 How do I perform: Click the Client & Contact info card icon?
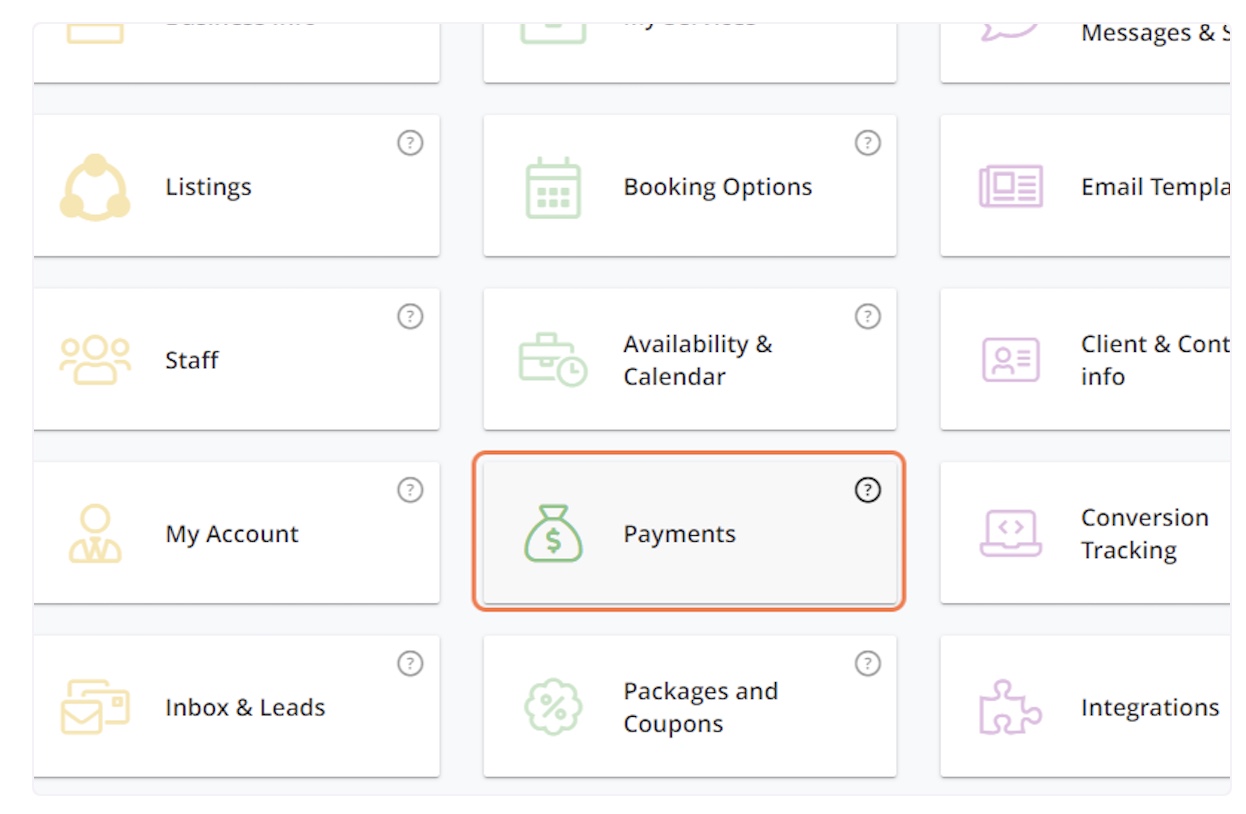coord(1010,360)
